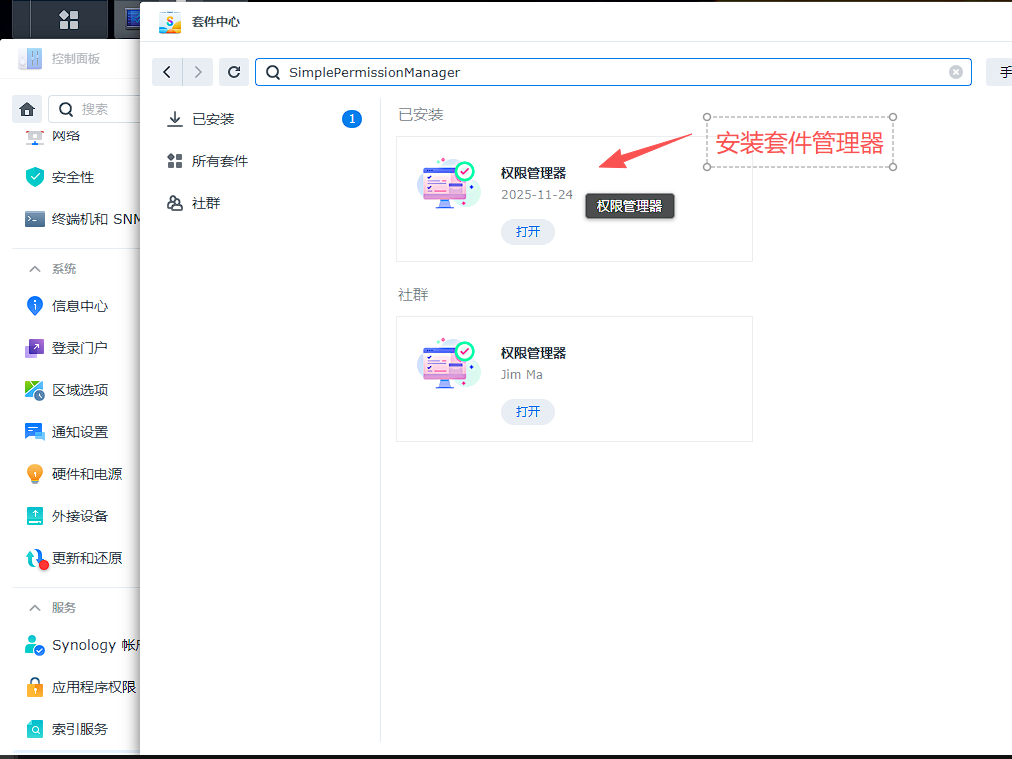Open 信息中心 in Control Panel
This screenshot has width=1012, height=759.
pos(79,306)
